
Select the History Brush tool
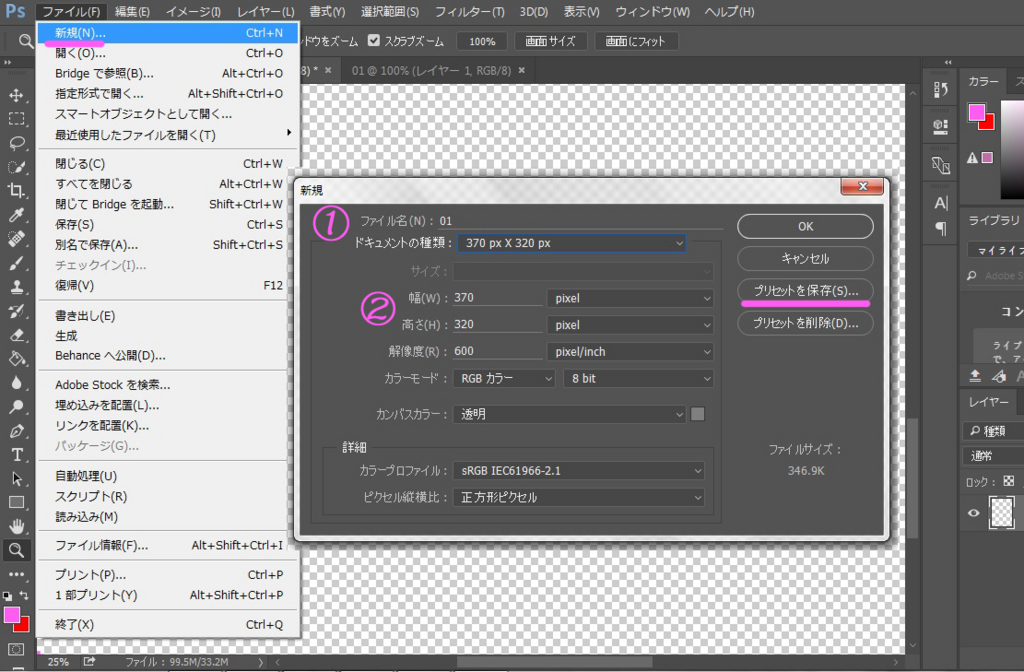16,311
